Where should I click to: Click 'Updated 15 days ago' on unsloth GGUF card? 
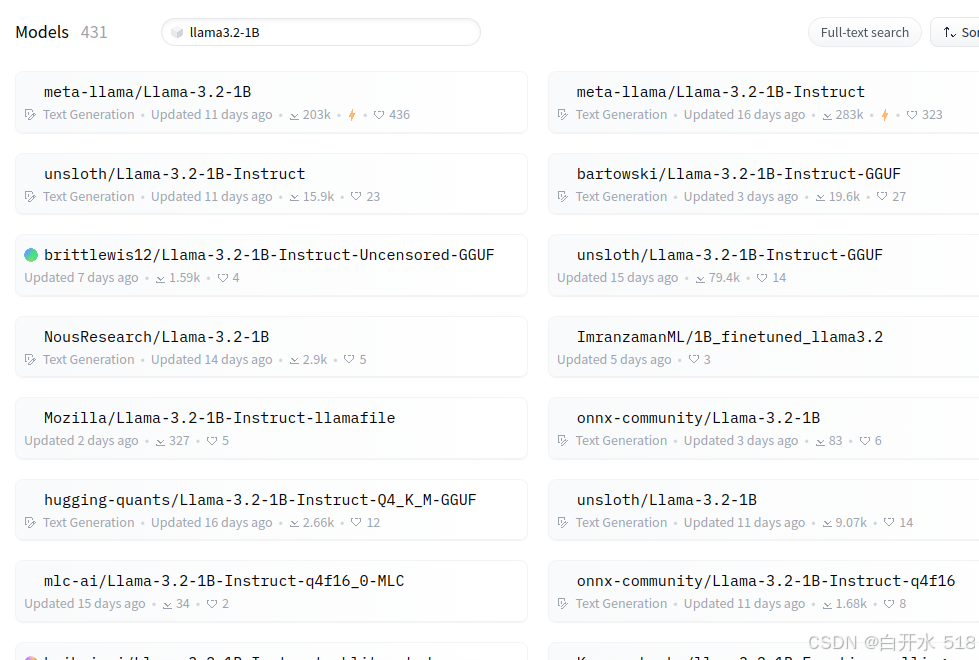[x=617, y=278]
